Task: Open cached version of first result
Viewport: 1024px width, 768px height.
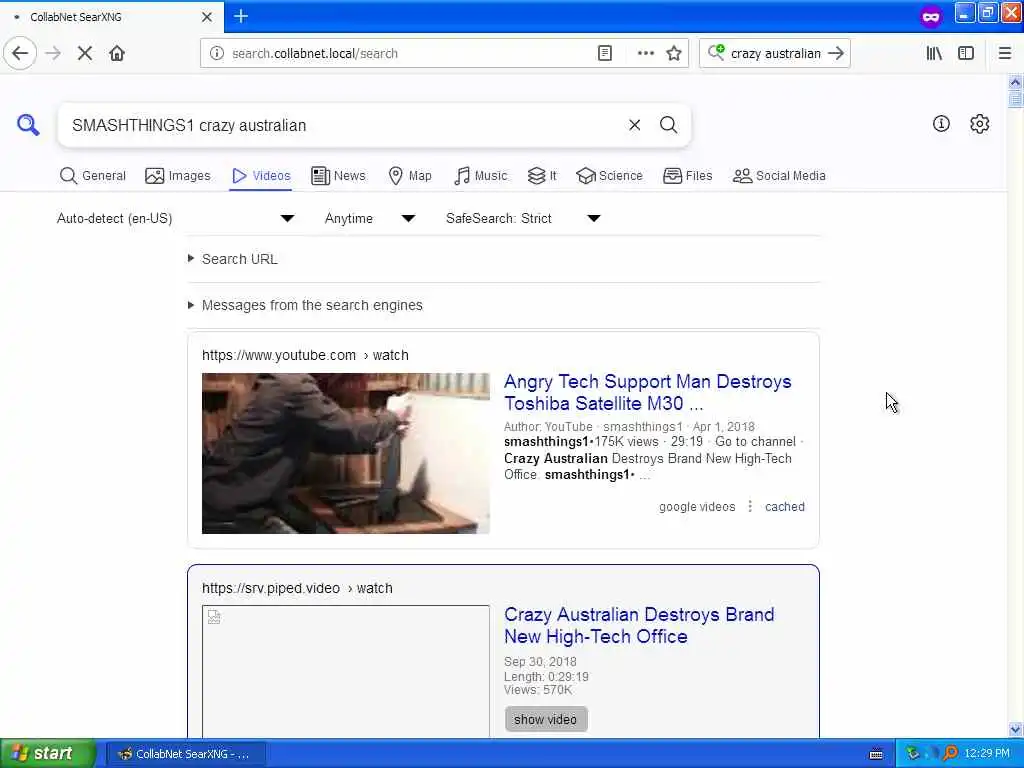Action: (784, 507)
